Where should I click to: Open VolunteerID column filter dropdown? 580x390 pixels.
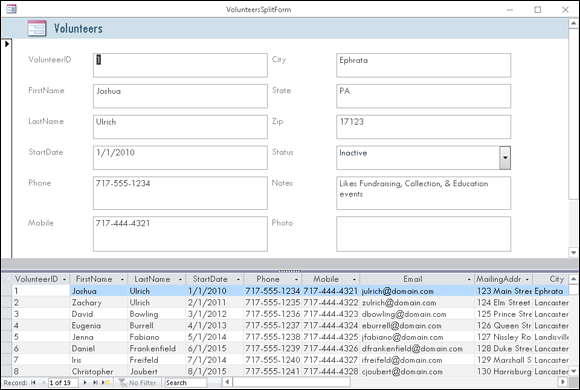tap(64, 279)
